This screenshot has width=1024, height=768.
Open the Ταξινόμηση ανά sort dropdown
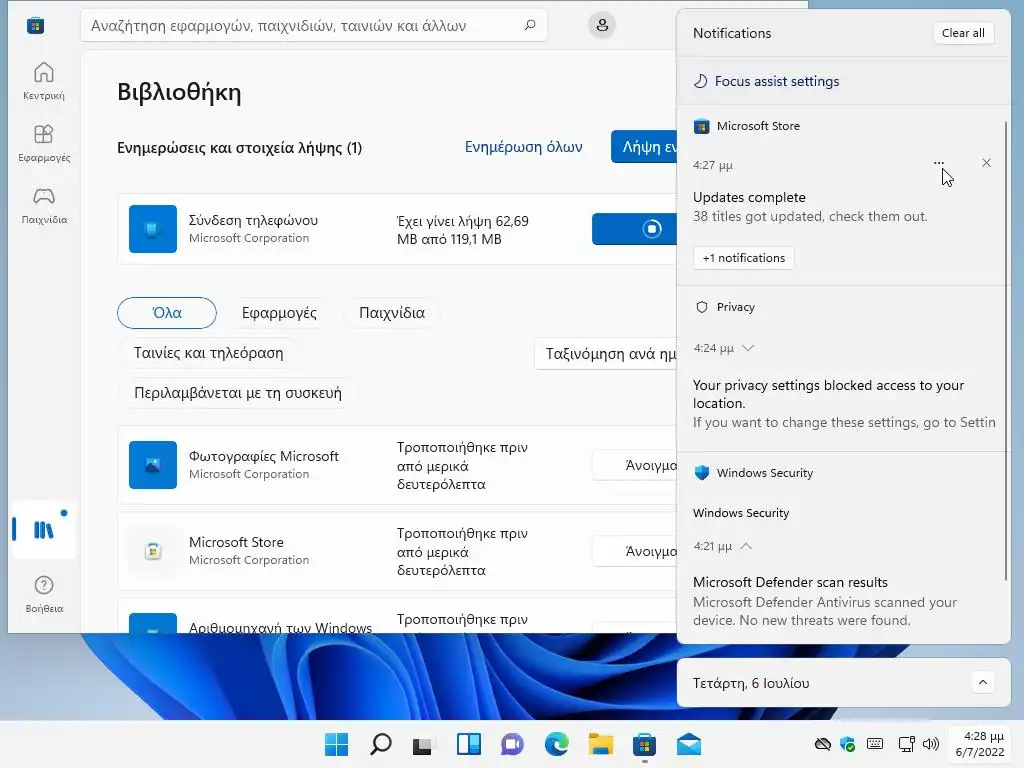click(x=606, y=354)
